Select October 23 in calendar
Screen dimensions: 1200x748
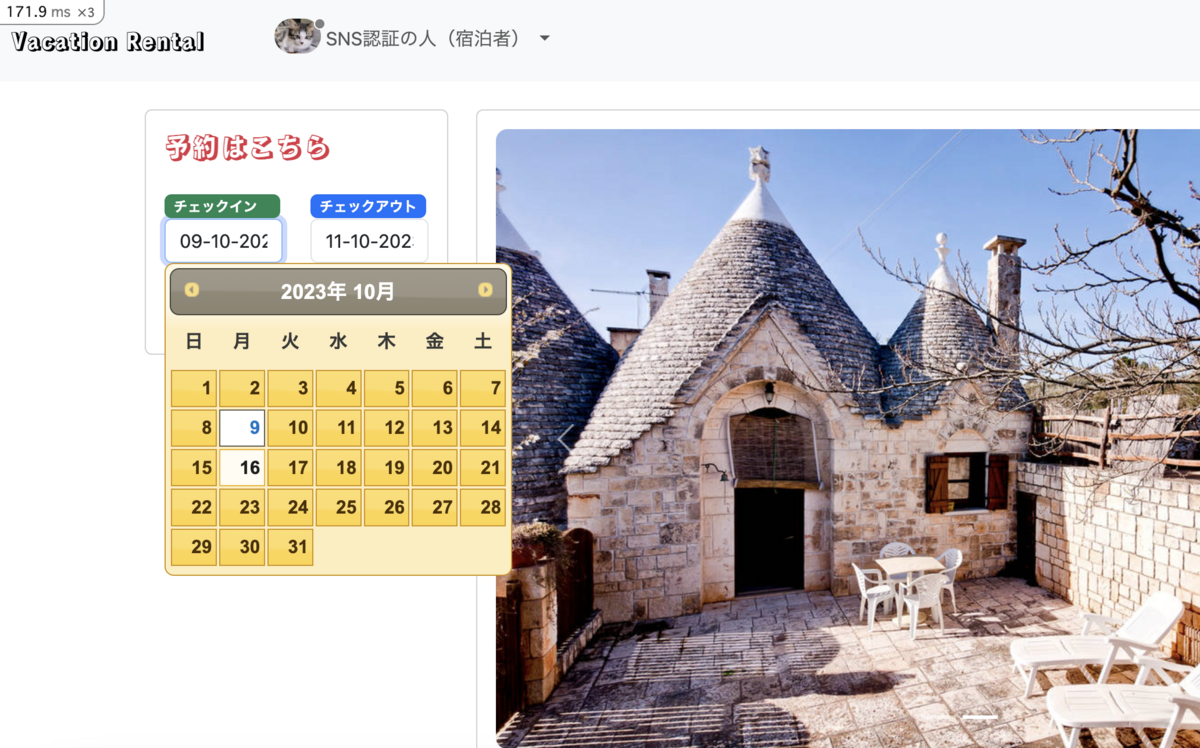coord(242,507)
